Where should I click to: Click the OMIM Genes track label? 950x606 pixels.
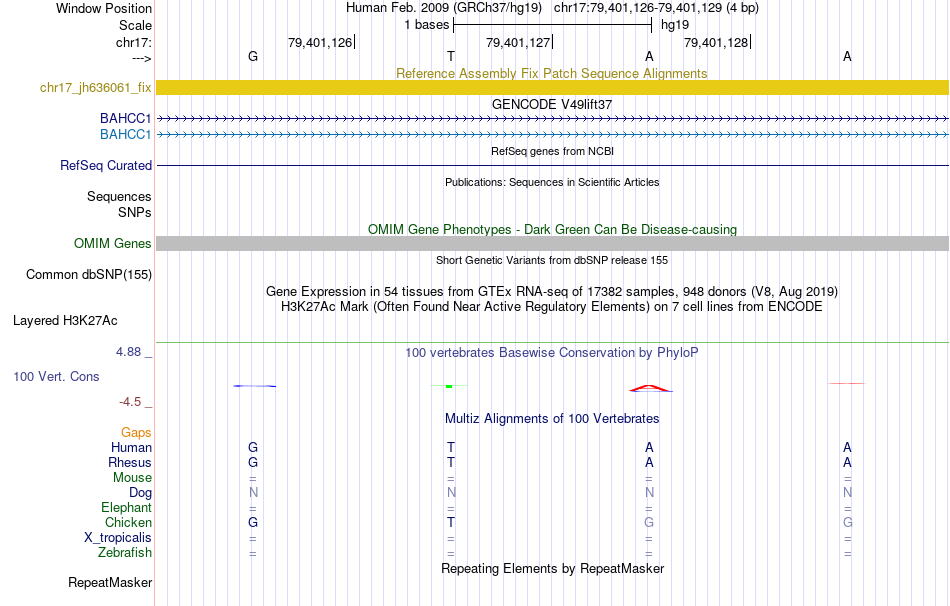[112, 244]
